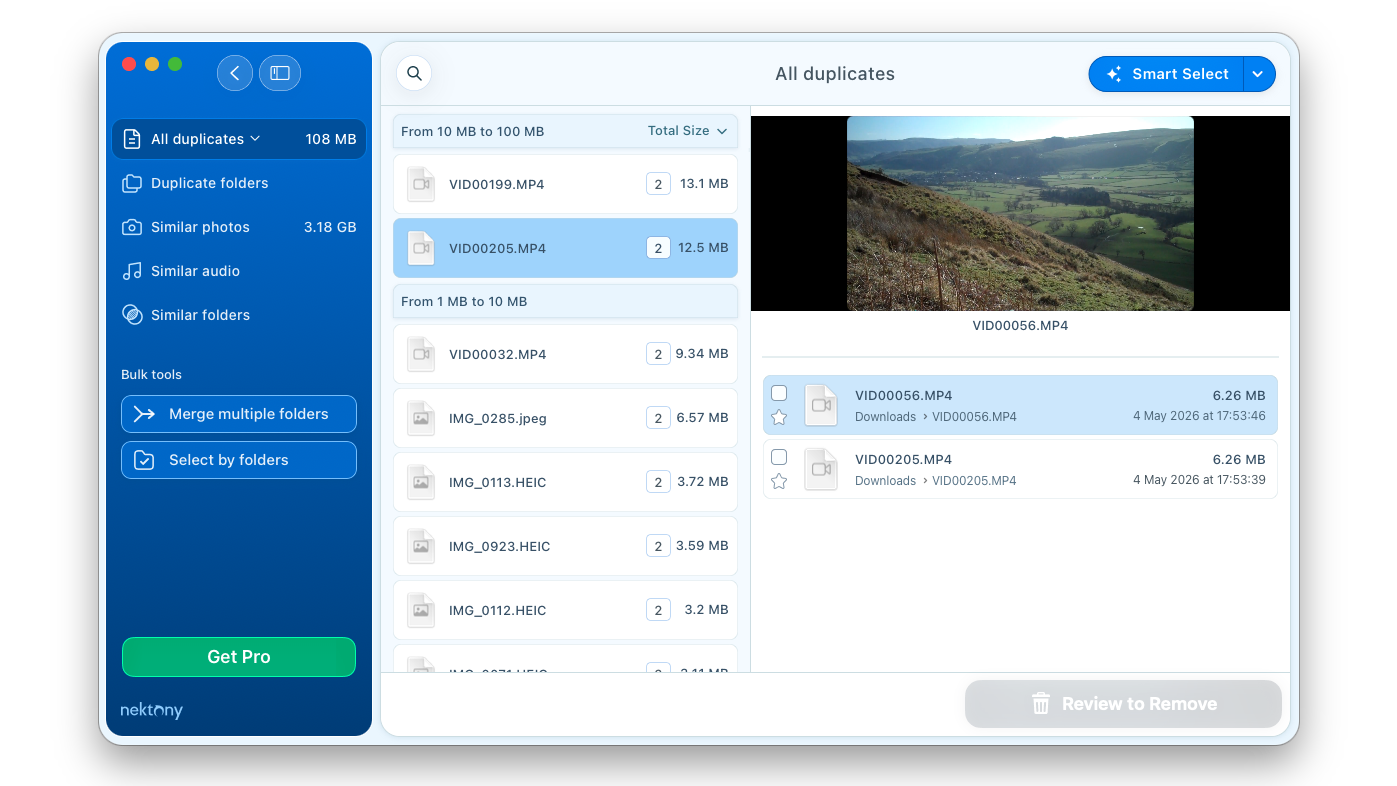Click the Duplicate folders icon

(132, 183)
